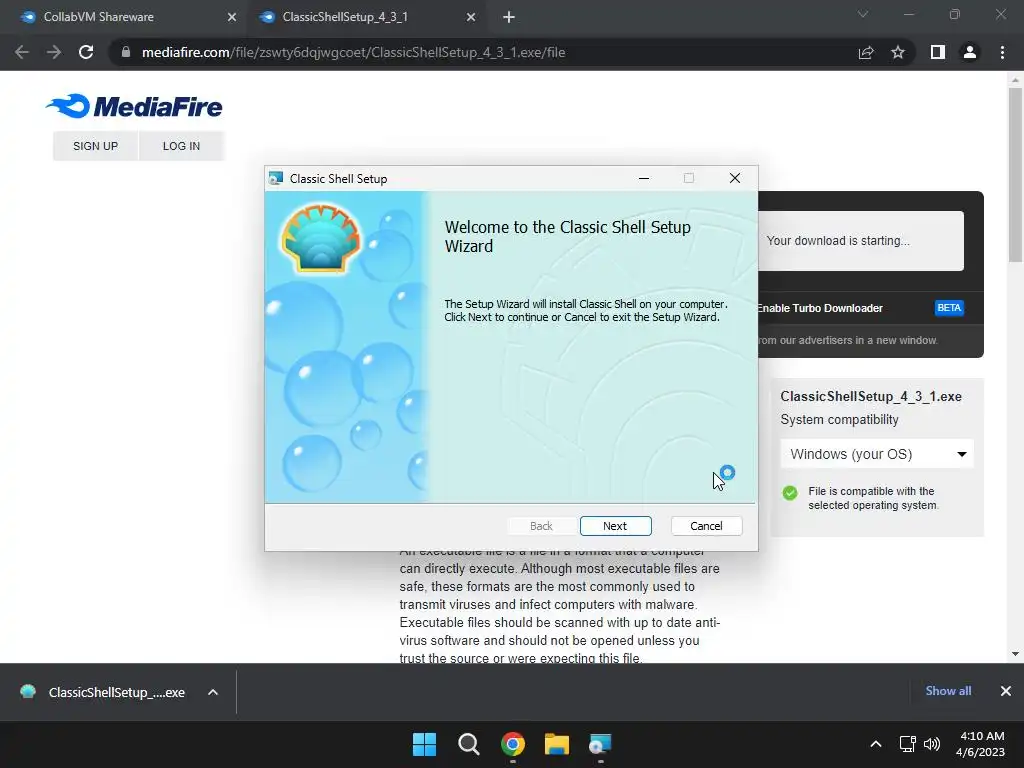Image resolution: width=1024 pixels, height=768 pixels.
Task: Open the SIGN UP page
Action: tap(95, 146)
